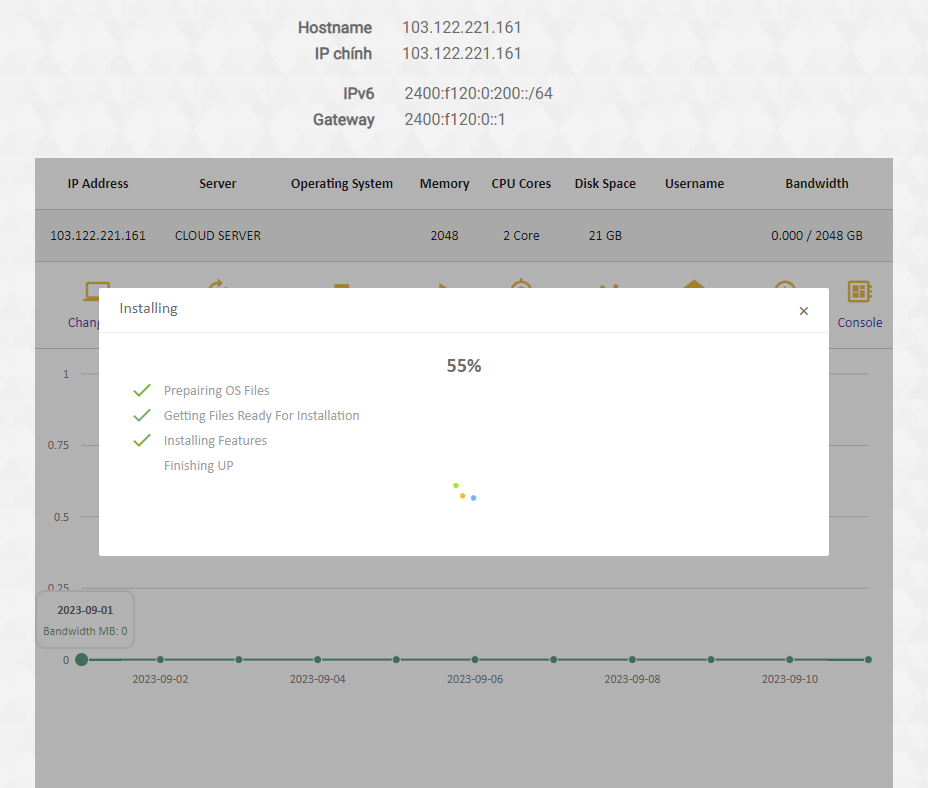Click the Hostname value 103.122.221.161
The width and height of the screenshot is (928, 788).
462,28
